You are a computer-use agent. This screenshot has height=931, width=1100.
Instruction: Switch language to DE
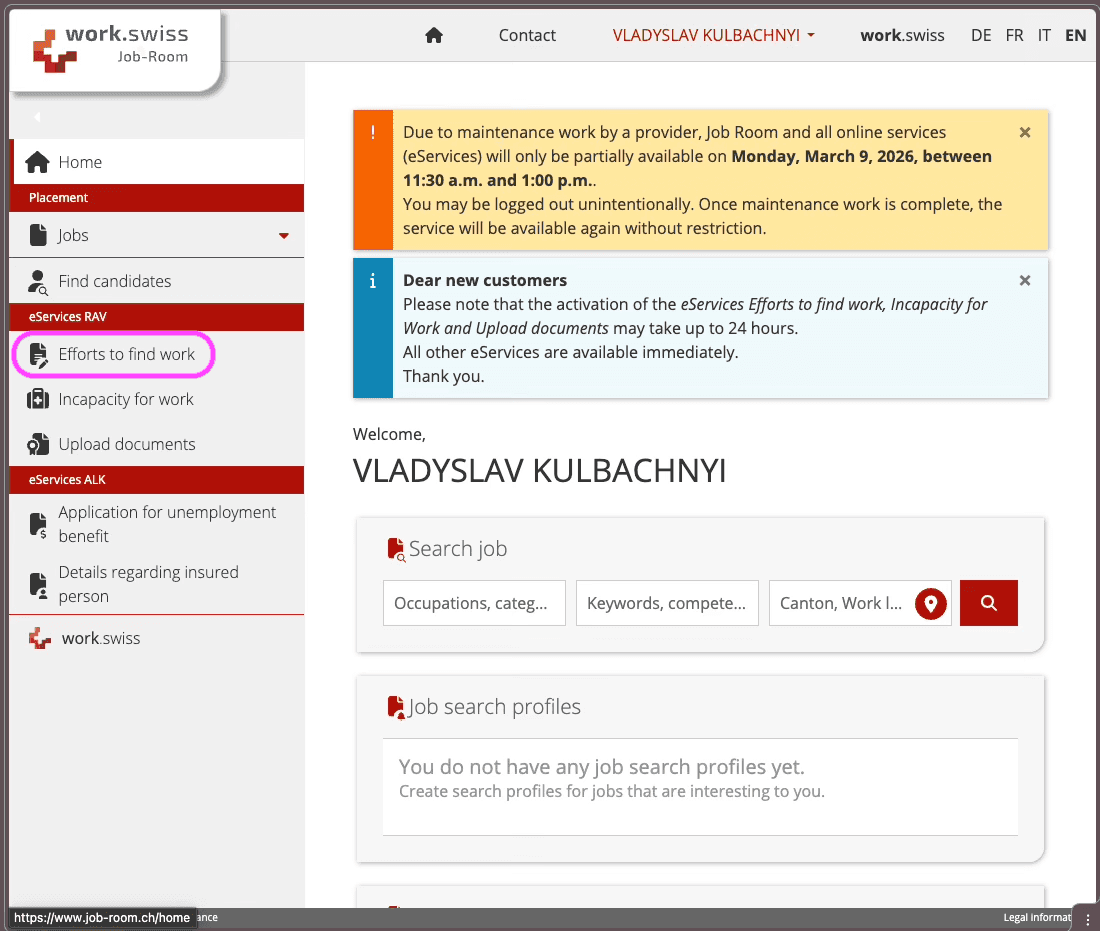coord(981,35)
